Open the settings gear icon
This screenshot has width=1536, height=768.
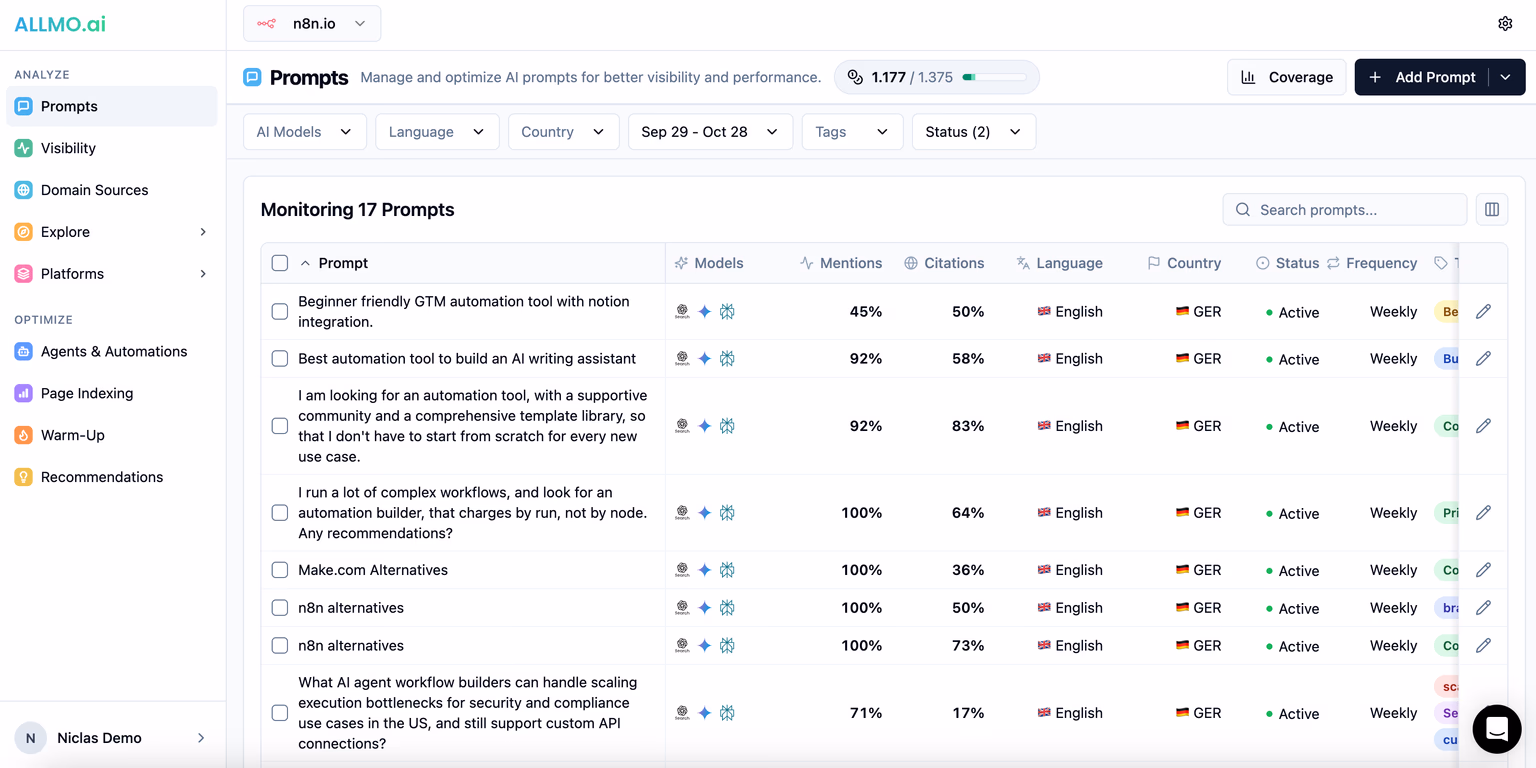coord(1505,24)
